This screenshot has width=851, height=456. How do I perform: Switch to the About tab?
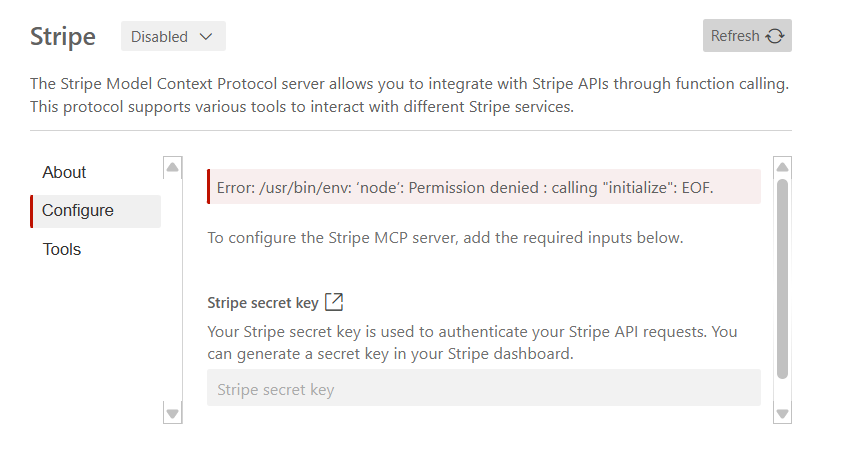64,172
